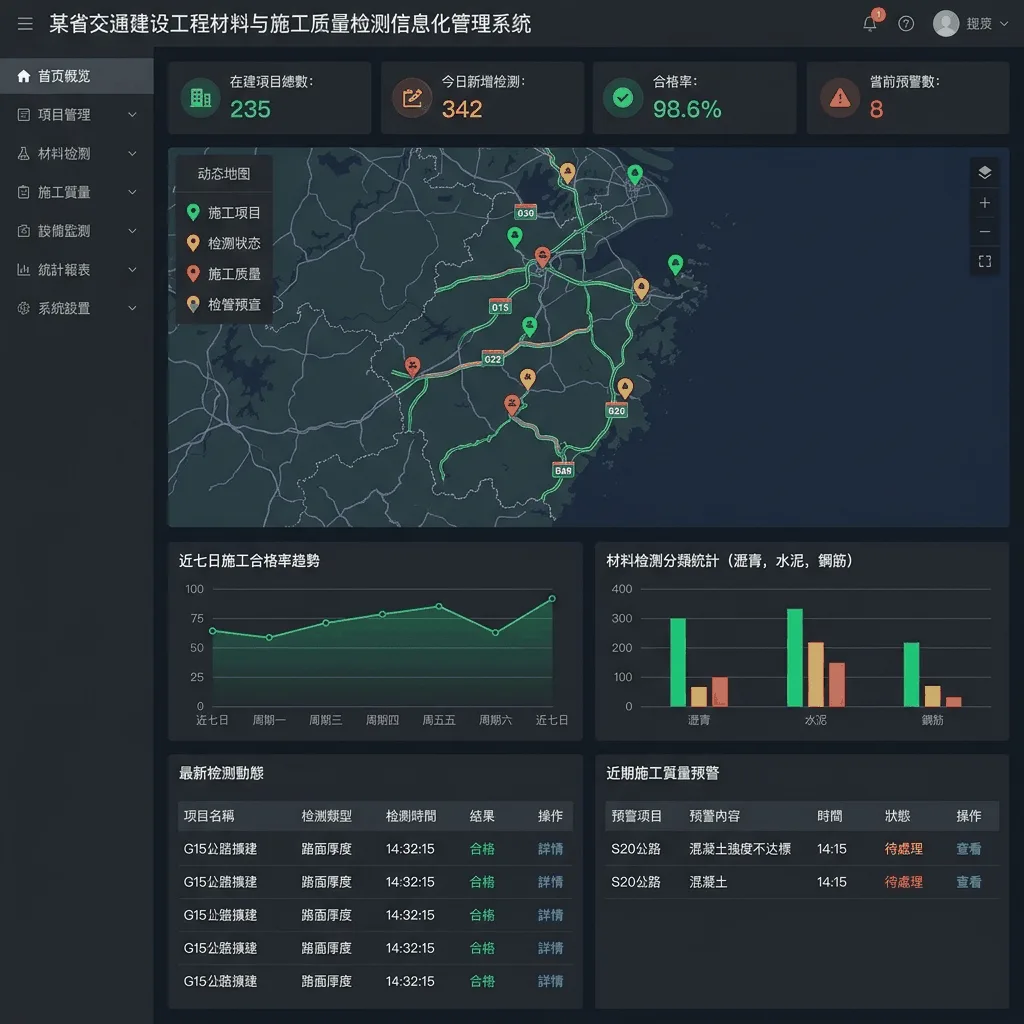Click the green checkmark icon on 合格率 card
The height and width of the screenshot is (1024, 1024).
click(x=624, y=98)
